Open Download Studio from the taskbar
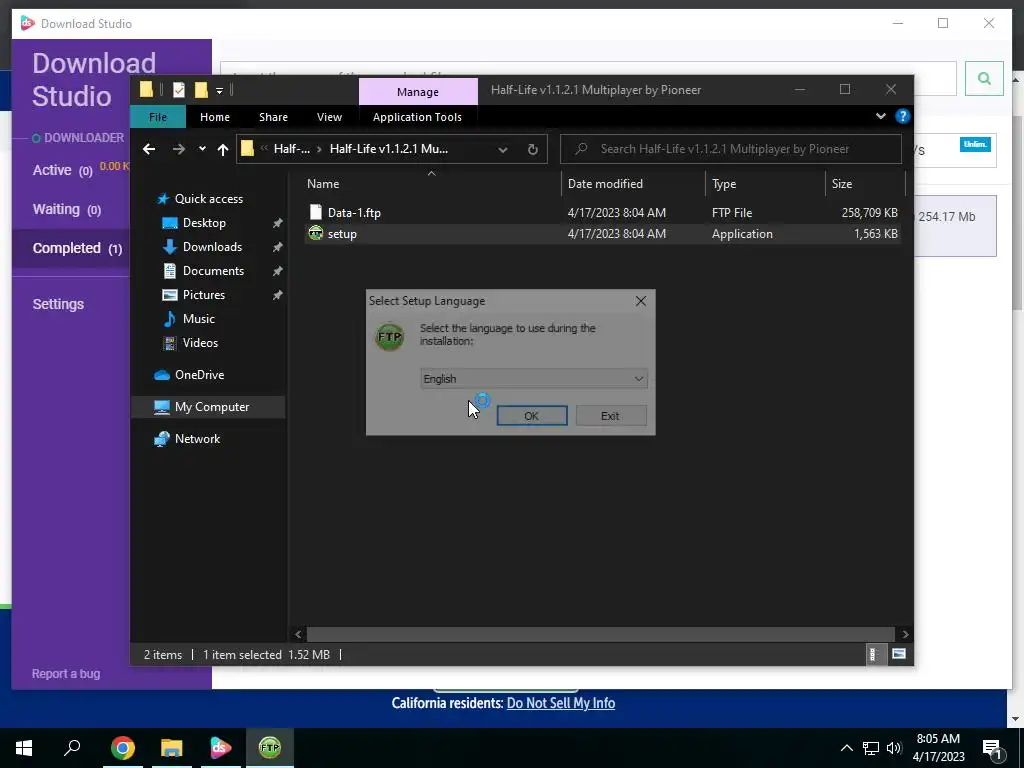1024x768 pixels. [221, 748]
